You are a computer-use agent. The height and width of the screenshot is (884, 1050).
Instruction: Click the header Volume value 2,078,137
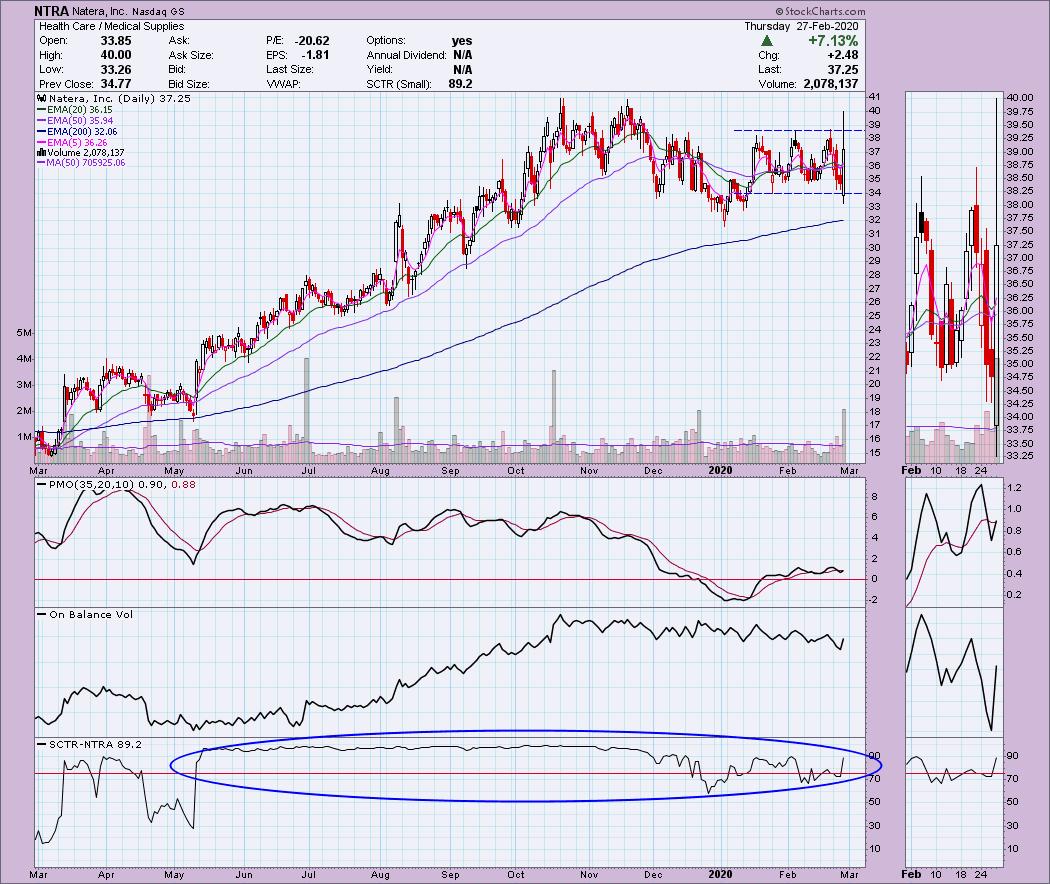click(x=829, y=84)
